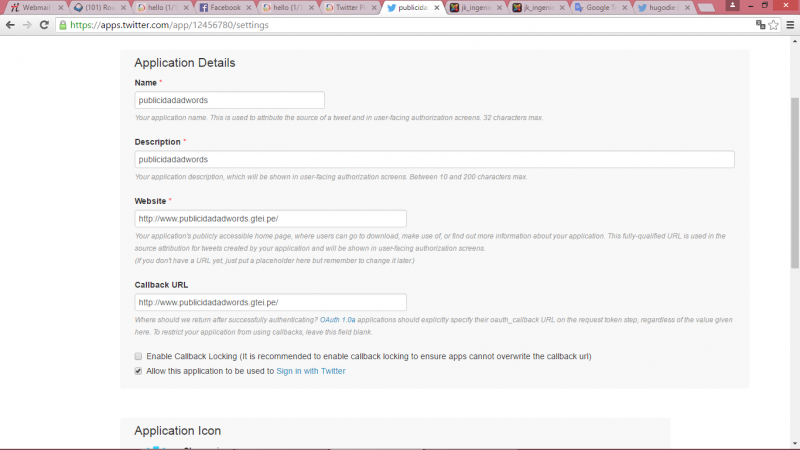
Task: Restore down the Chrome window
Action: point(764,5)
